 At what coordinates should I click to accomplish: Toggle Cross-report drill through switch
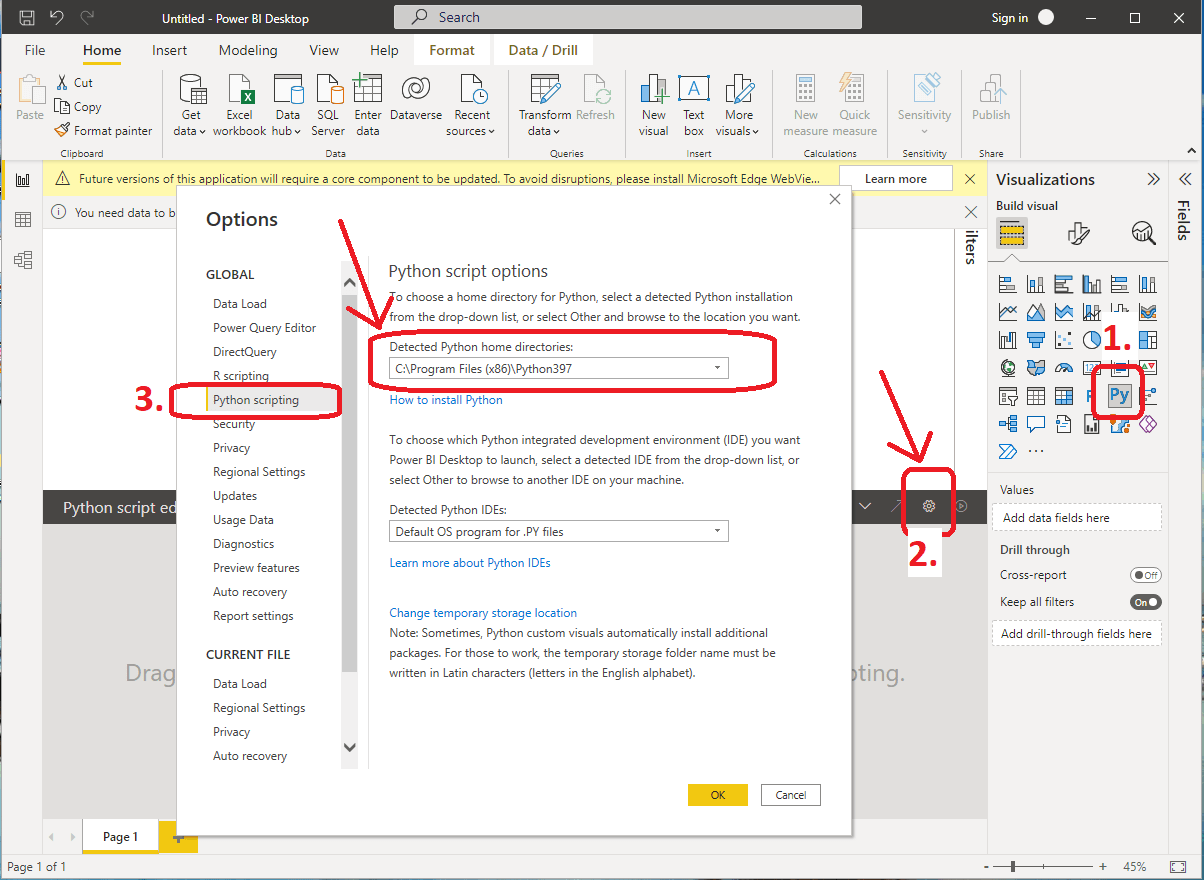[x=1146, y=575]
